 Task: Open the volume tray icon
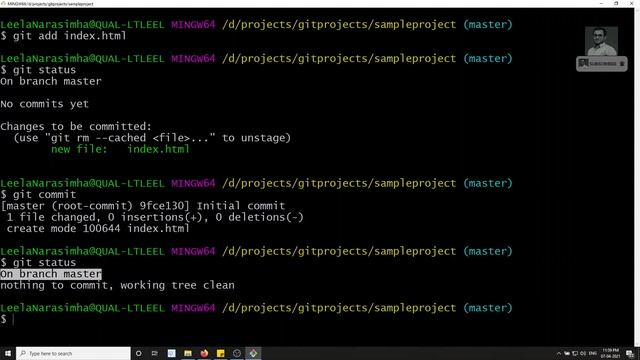(x=583, y=353)
